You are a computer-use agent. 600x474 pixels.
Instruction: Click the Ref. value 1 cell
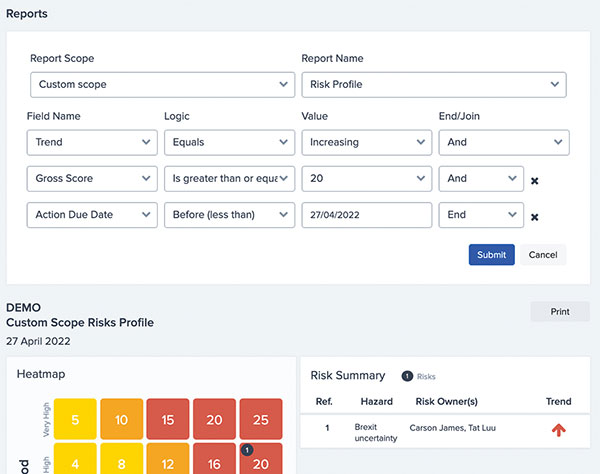click(327, 428)
